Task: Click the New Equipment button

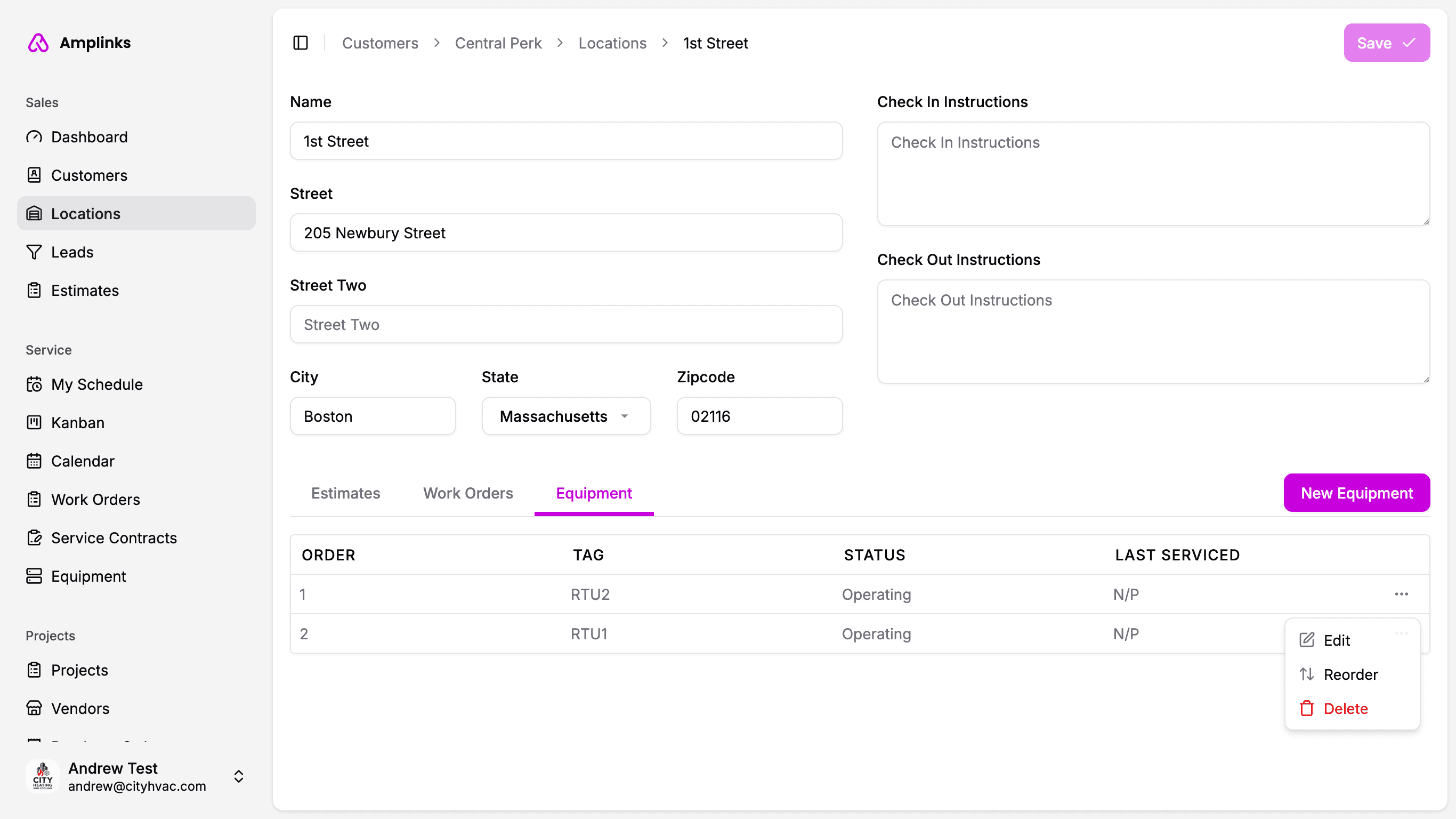Action: 1356,493
